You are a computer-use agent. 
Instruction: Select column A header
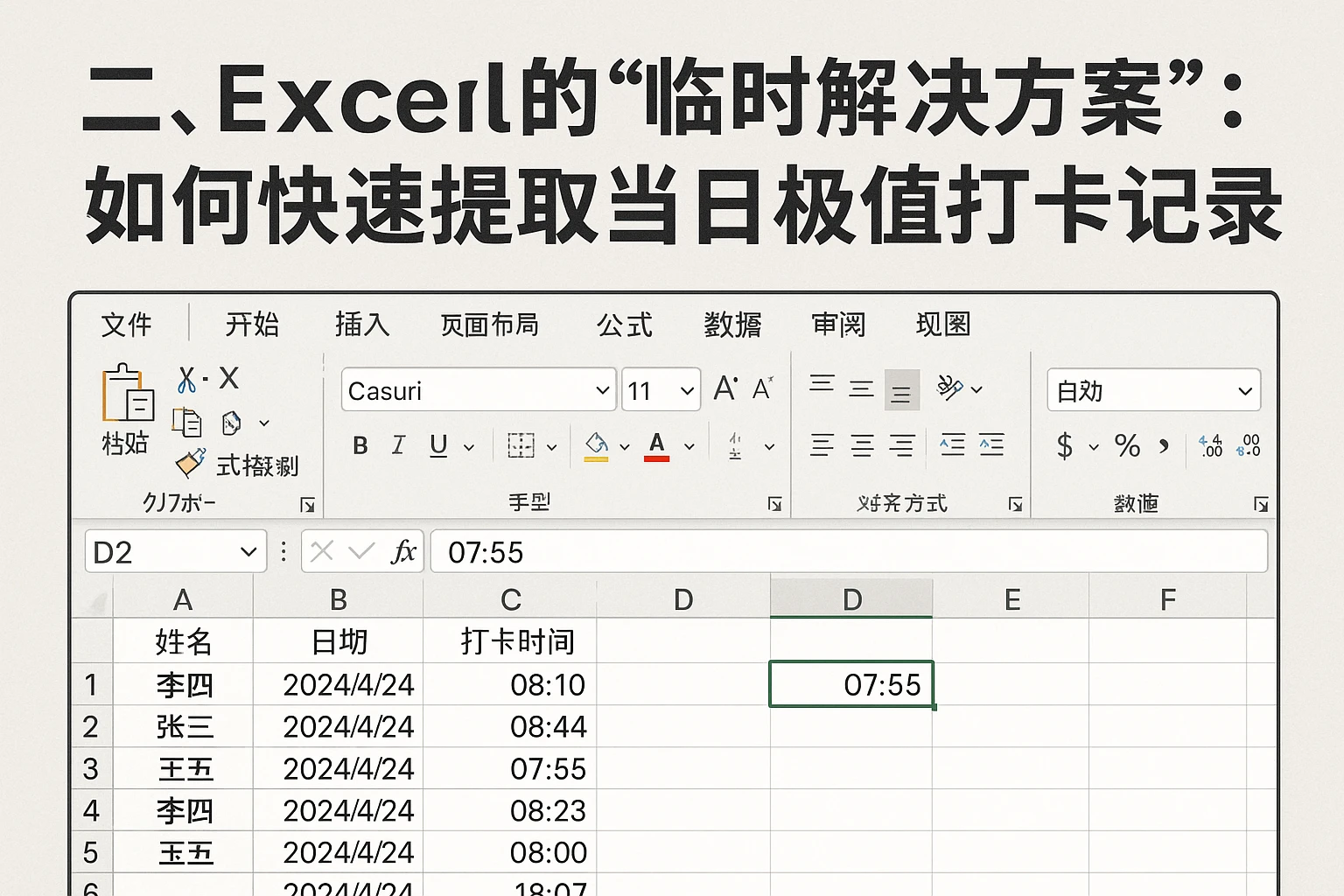click(x=183, y=599)
